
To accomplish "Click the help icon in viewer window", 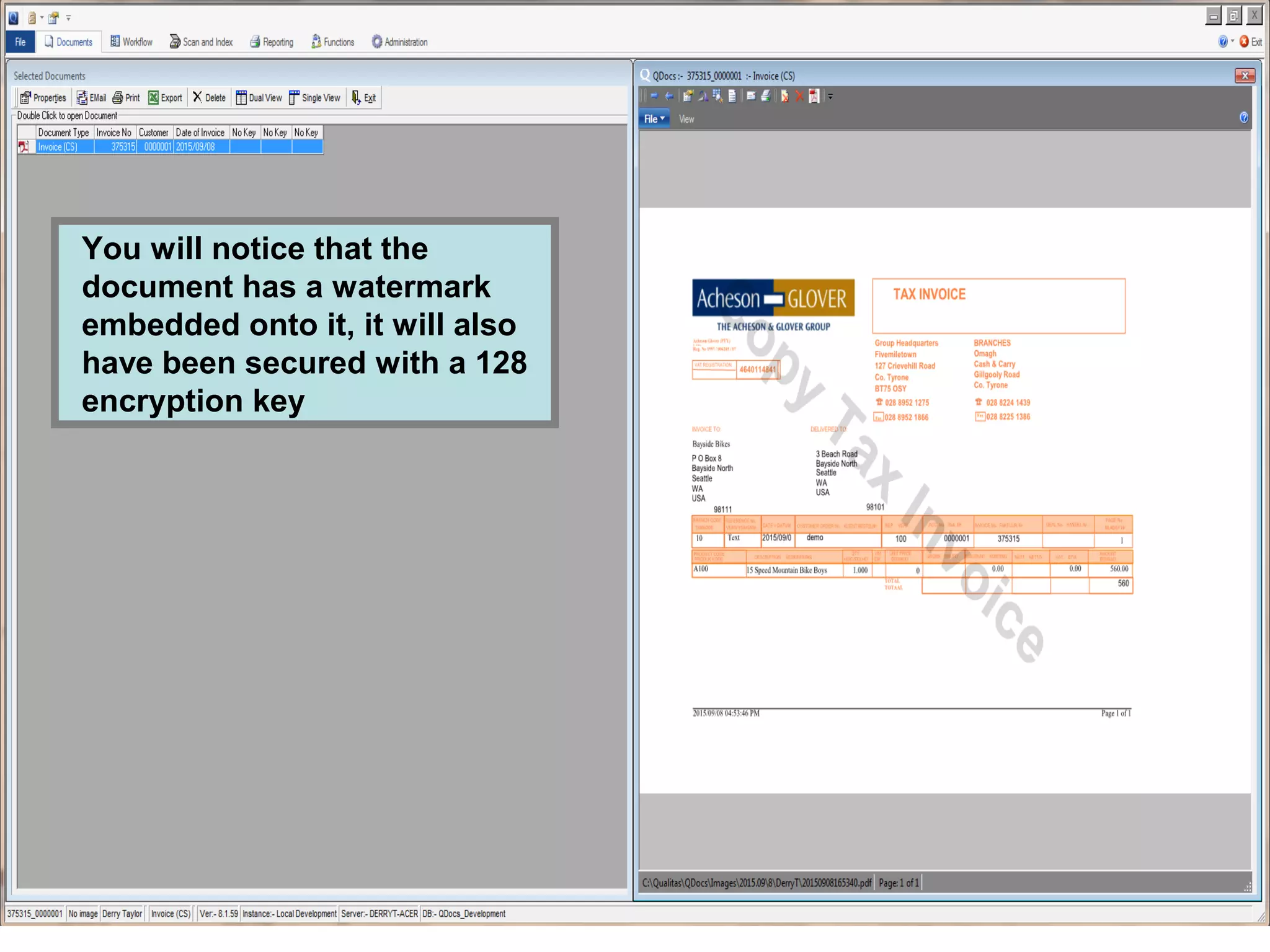I will (1244, 118).
